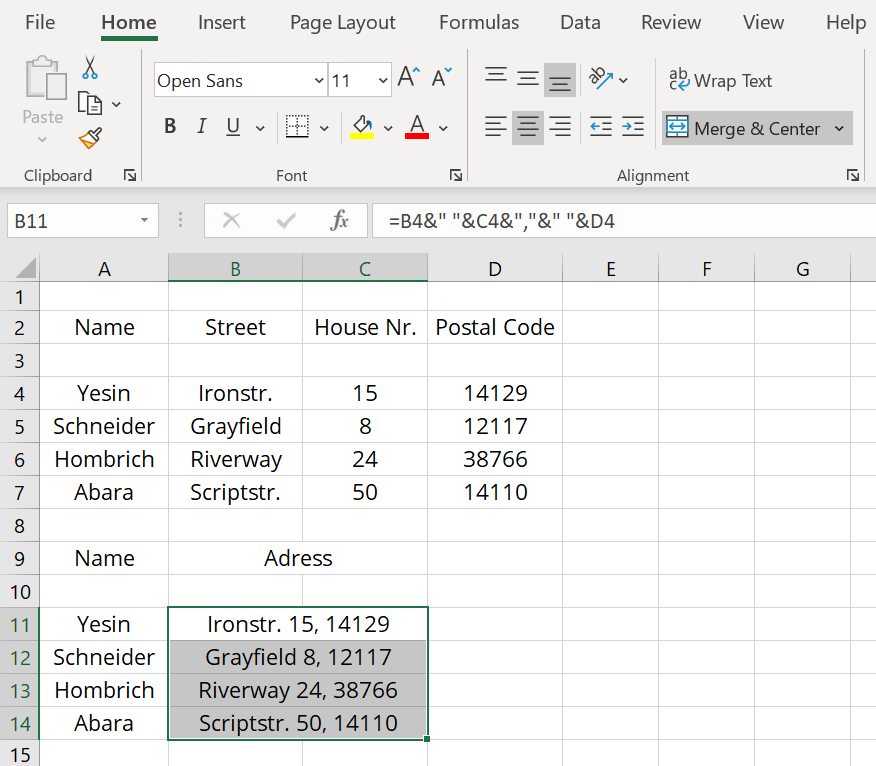Screen dimensions: 876x766
Task: Click the Format Painter icon
Action: [x=89, y=138]
